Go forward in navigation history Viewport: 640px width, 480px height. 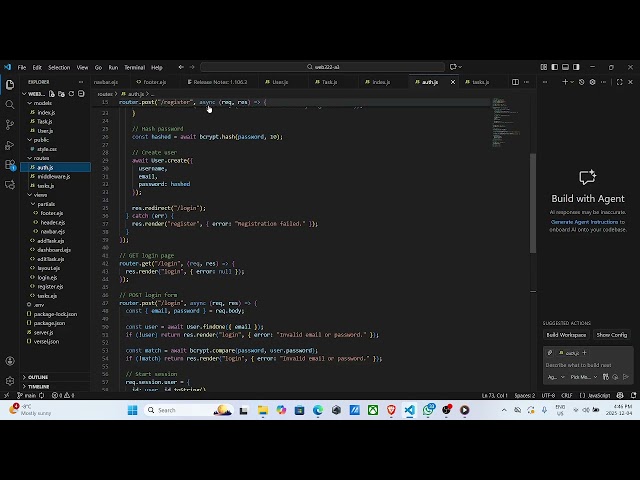[x=192, y=67]
